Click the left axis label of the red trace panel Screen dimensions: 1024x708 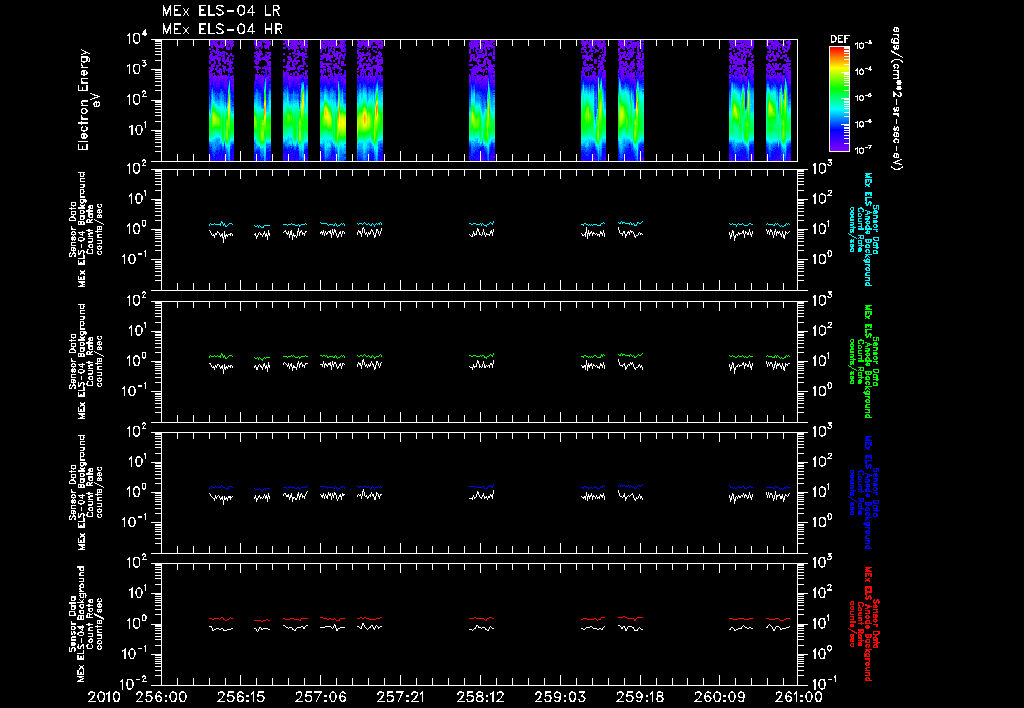pos(85,623)
